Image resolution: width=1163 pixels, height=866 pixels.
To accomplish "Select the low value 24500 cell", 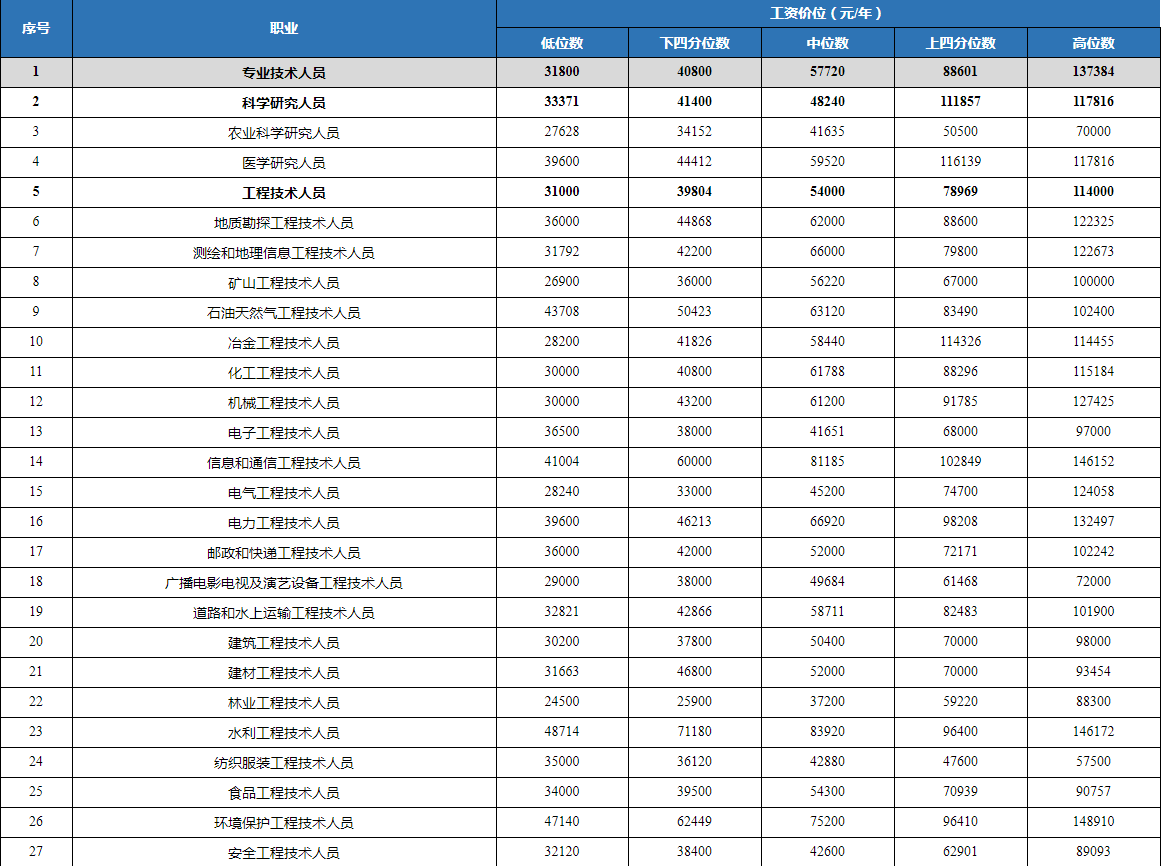I will 562,702.
